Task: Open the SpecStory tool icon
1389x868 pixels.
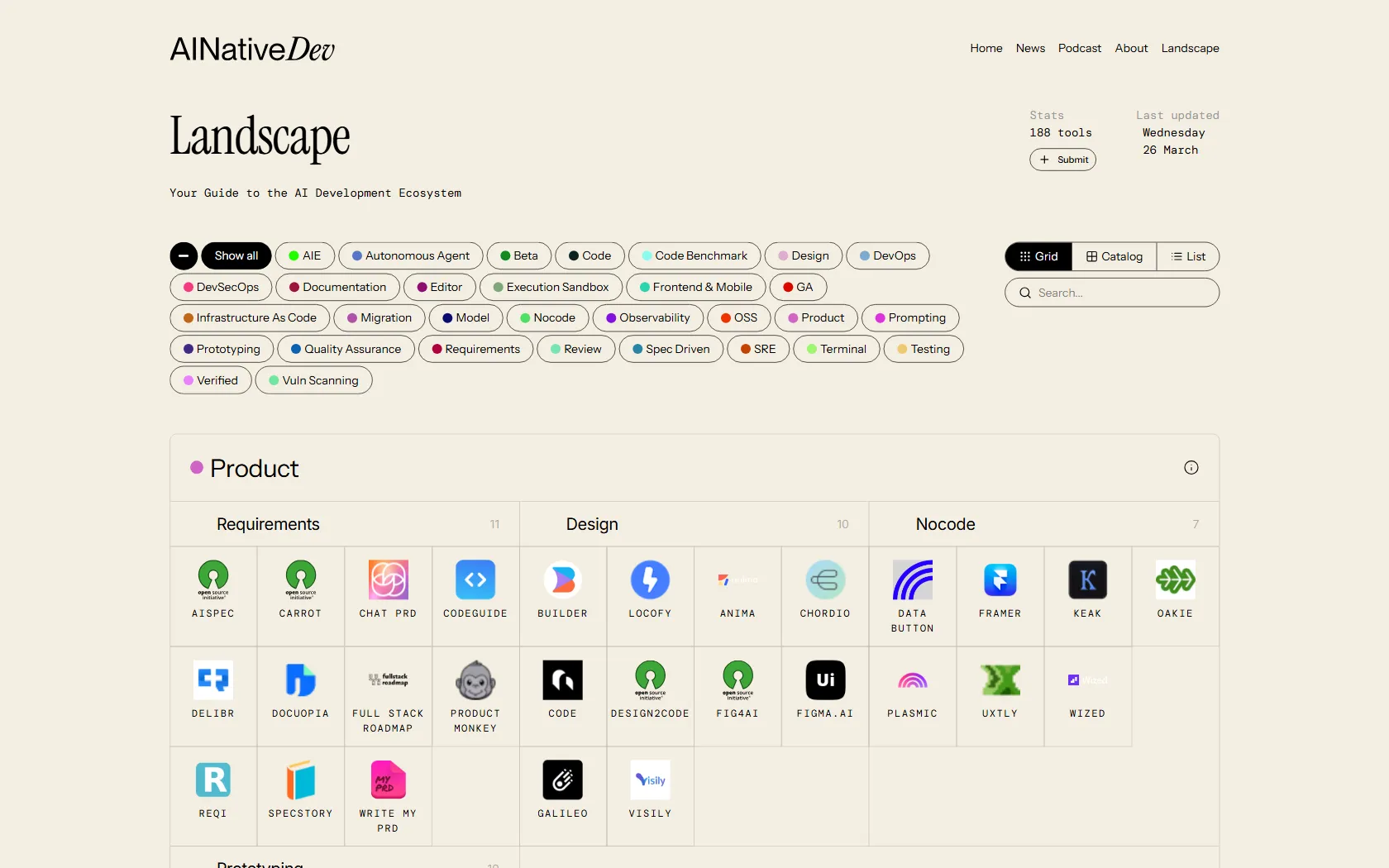Action: click(301, 780)
